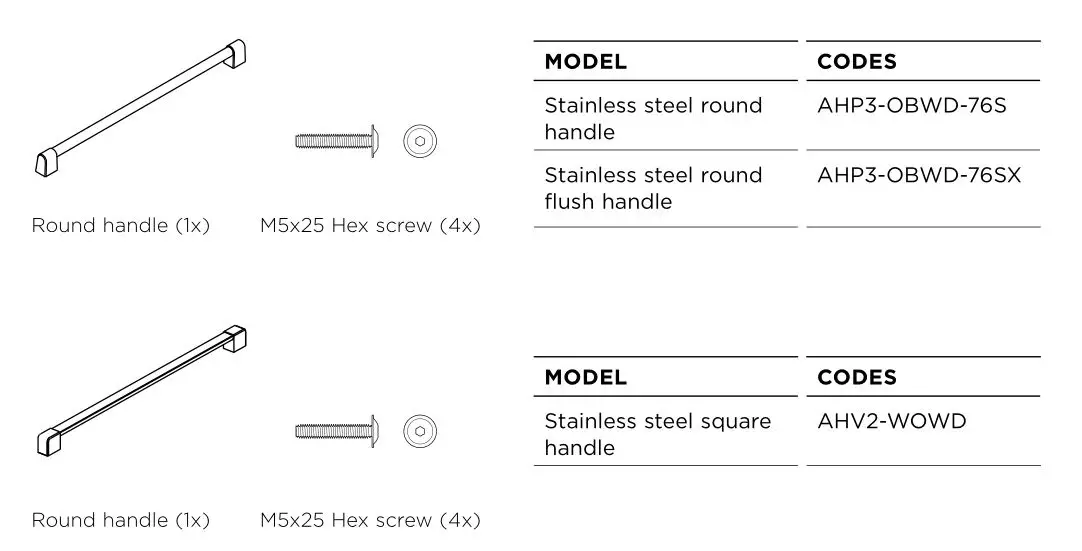Click the 'Round handle (1x)' caption under the square handle
This screenshot has height=551, width=1082.
tap(121, 520)
